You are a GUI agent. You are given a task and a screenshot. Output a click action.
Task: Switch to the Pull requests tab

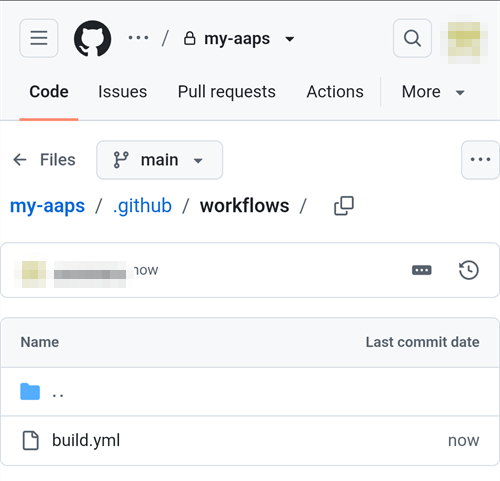pyautogui.click(x=227, y=92)
